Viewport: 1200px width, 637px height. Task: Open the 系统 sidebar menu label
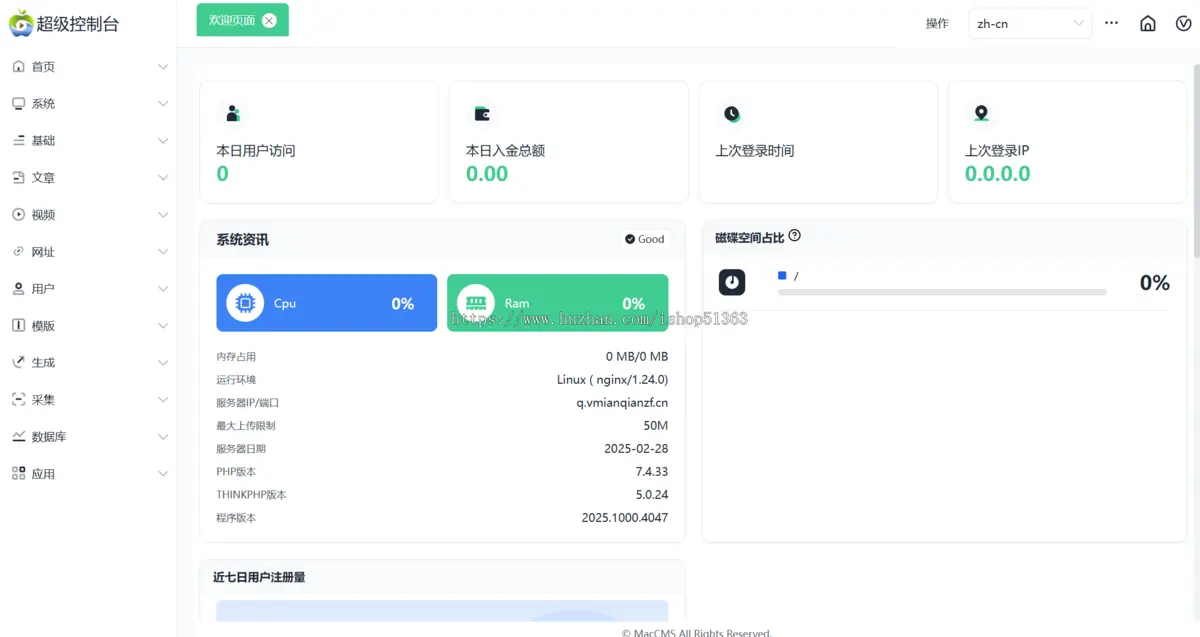click(43, 104)
